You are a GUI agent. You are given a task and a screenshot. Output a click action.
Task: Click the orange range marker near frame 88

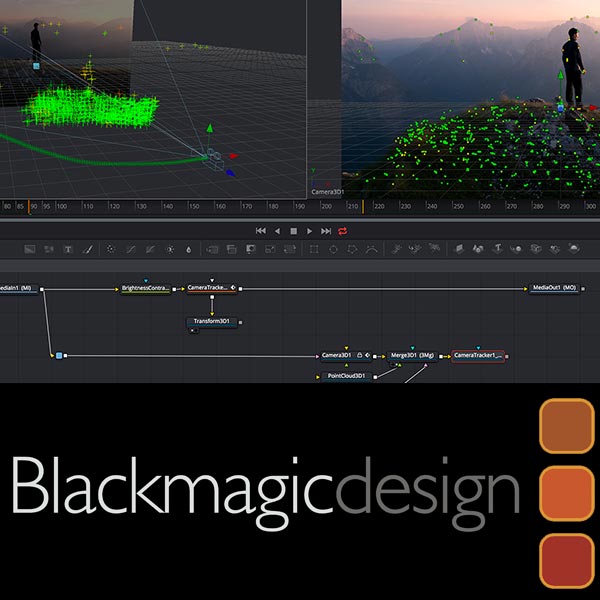tap(29, 207)
